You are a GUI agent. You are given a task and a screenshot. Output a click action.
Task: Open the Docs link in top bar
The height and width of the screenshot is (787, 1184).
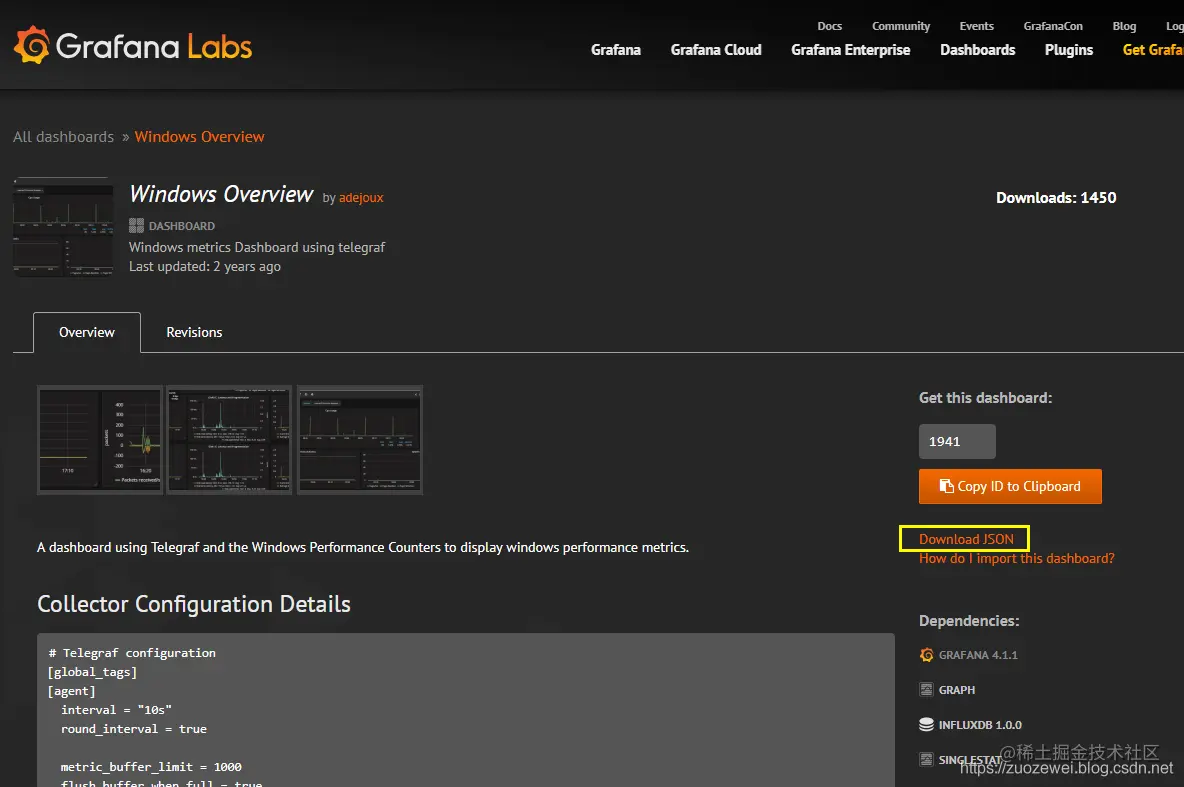coord(829,26)
